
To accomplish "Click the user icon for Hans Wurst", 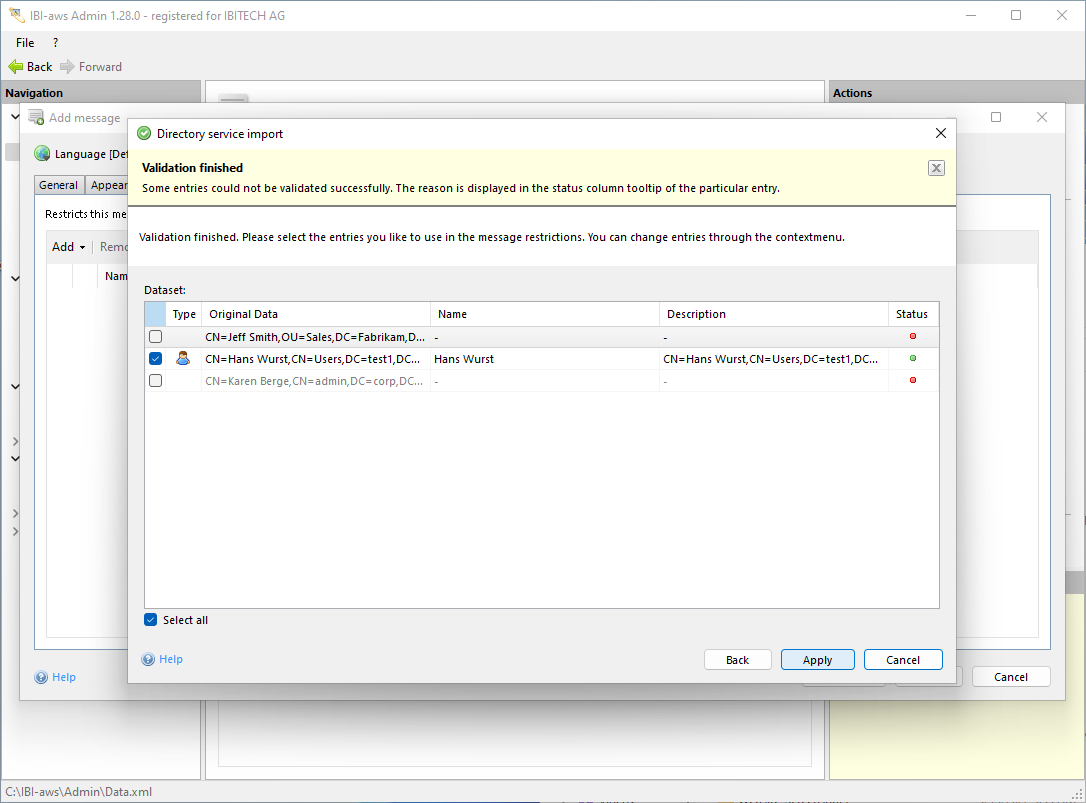I will click(x=183, y=358).
